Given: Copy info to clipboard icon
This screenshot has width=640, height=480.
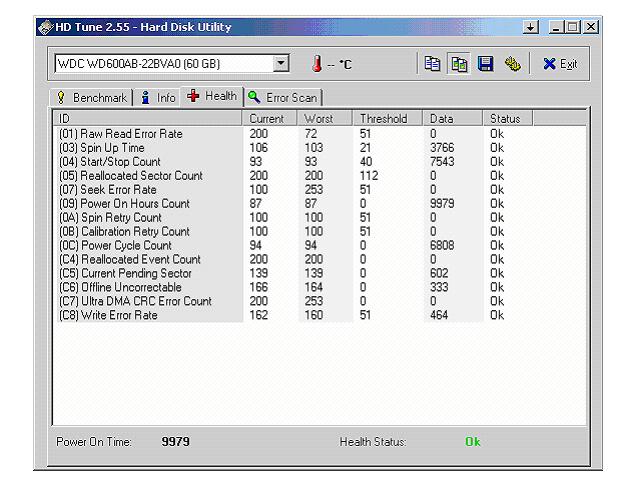Looking at the screenshot, I should tap(432, 64).
